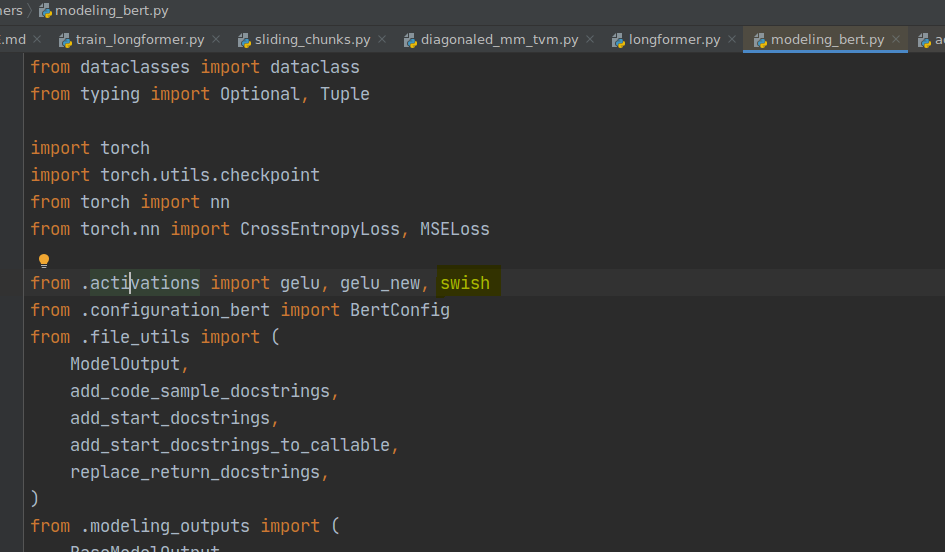945x552 pixels.
Task: Close the .md tab
Action: (37, 39)
